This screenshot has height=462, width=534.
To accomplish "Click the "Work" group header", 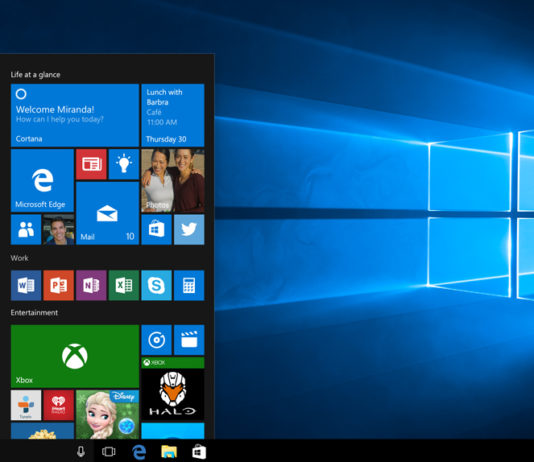I will [19, 258].
